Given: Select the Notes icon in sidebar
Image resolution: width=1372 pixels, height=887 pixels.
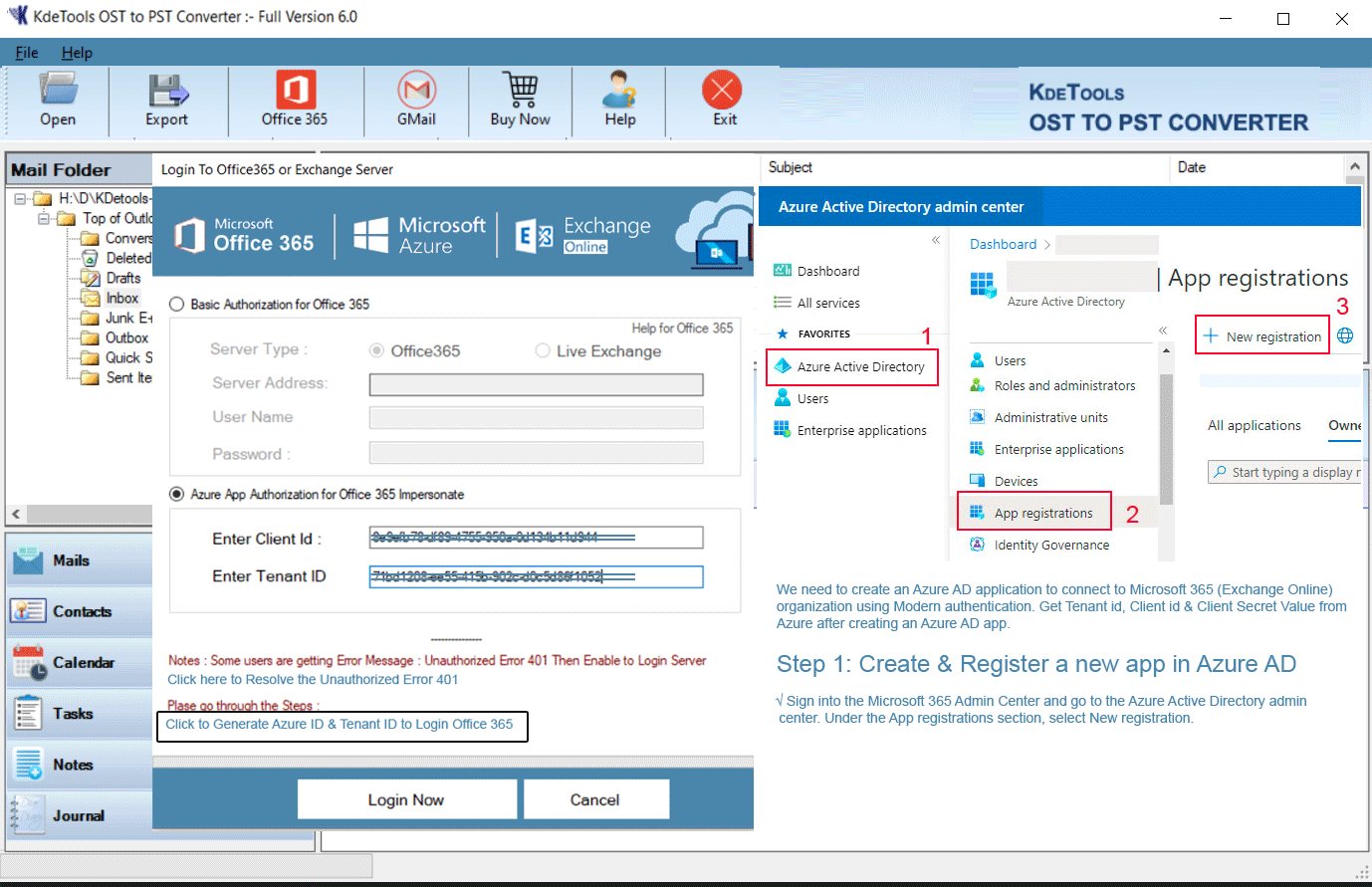Looking at the screenshot, I should point(28,765).
